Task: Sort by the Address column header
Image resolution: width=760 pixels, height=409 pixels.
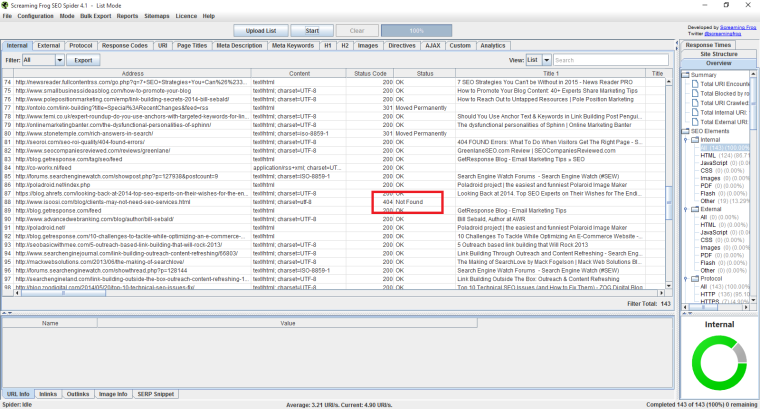Action: [x=133, y=73]
